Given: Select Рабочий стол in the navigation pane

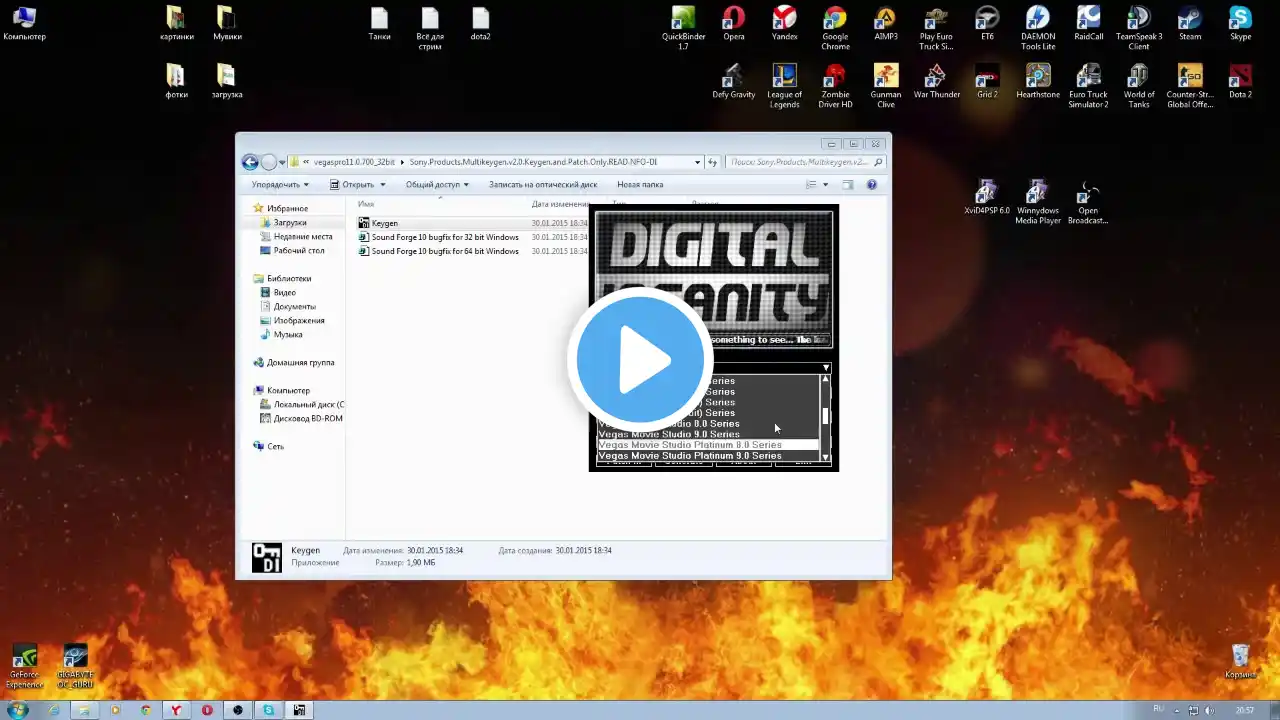Looking at the screenshot, I should click(298, 251).
